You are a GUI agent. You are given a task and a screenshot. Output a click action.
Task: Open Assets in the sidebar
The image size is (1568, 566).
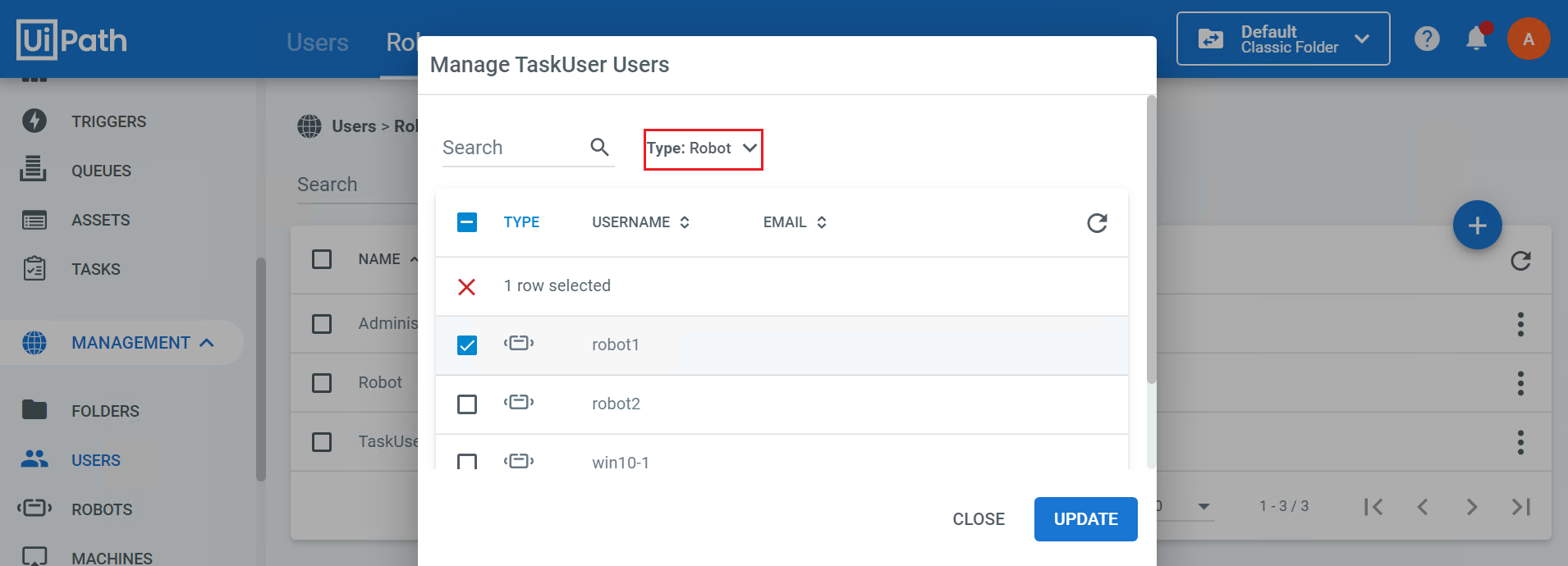point(101,220)
